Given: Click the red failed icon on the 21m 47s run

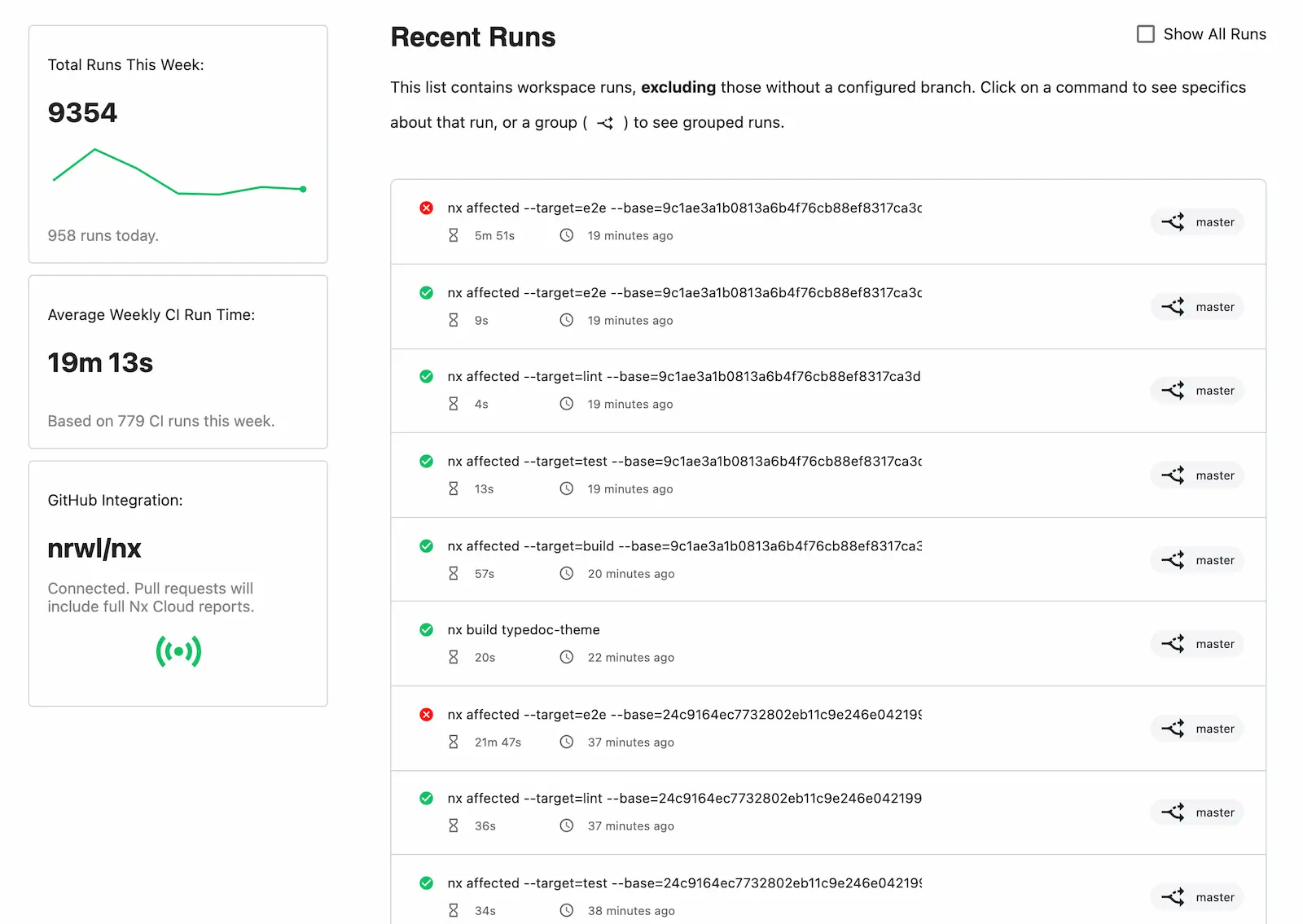Looking at the screenshot, I should pyautogui.click(x=426, y=715).
